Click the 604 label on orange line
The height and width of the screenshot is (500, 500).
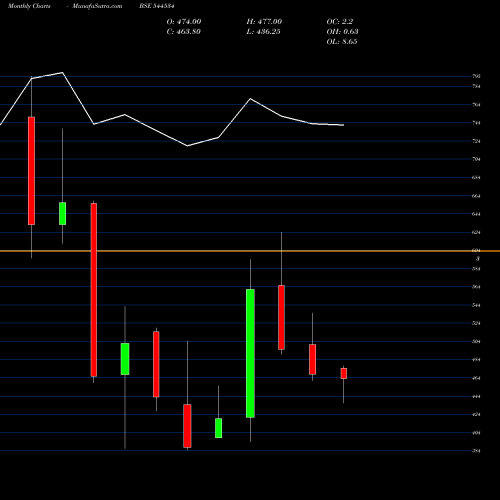[476, 250]
